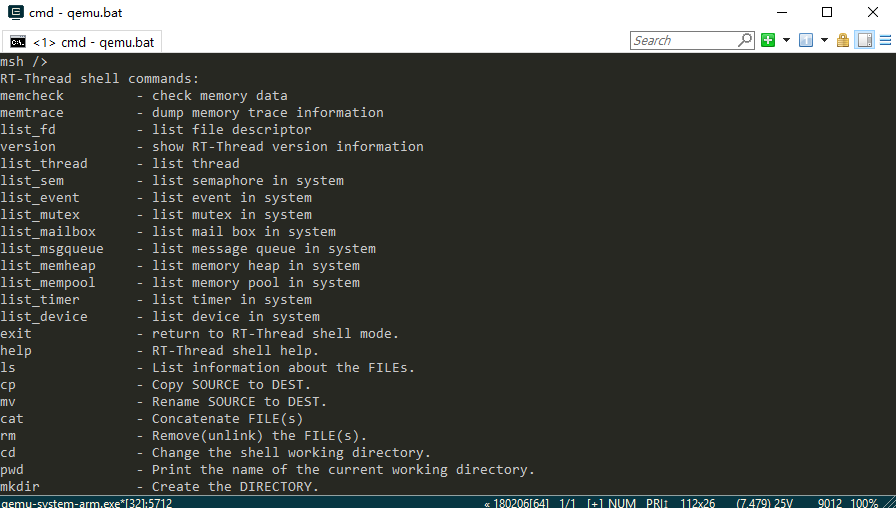Click the 'list_fd' command name
896x508 pixels.
point(28,130)
